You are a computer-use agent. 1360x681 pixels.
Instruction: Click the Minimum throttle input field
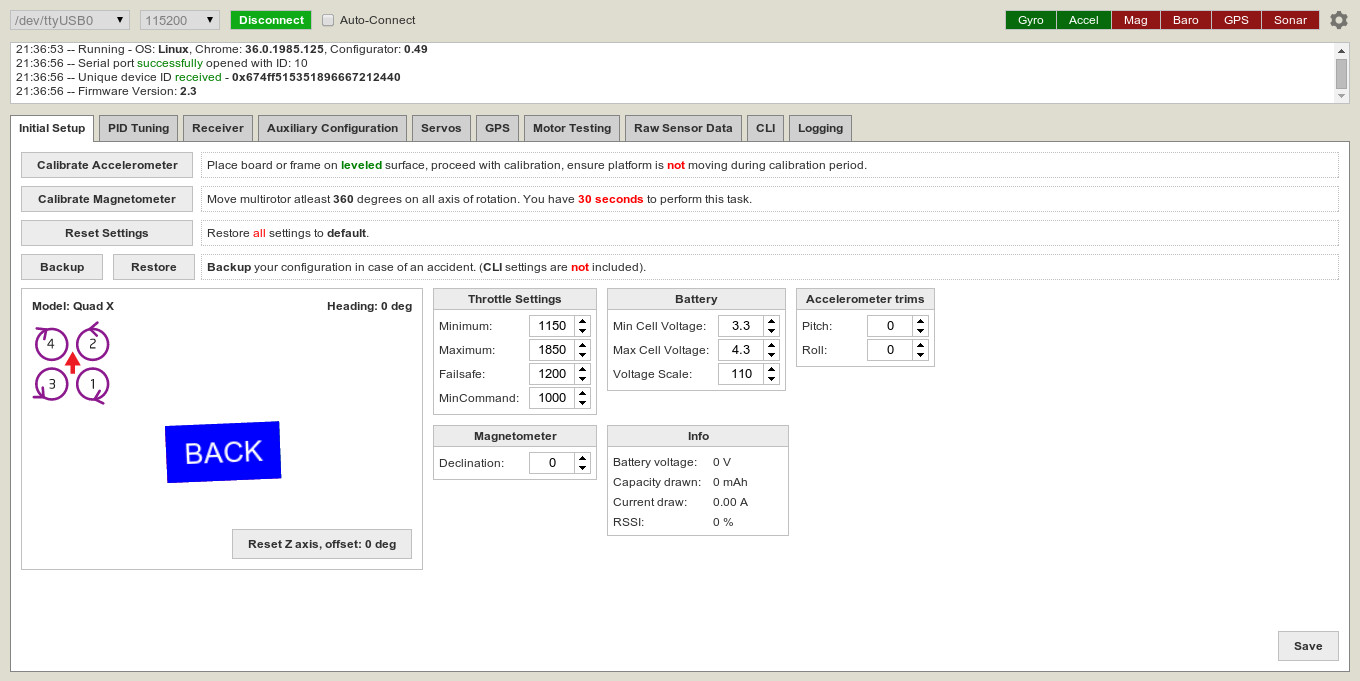(x=552, y=326)
